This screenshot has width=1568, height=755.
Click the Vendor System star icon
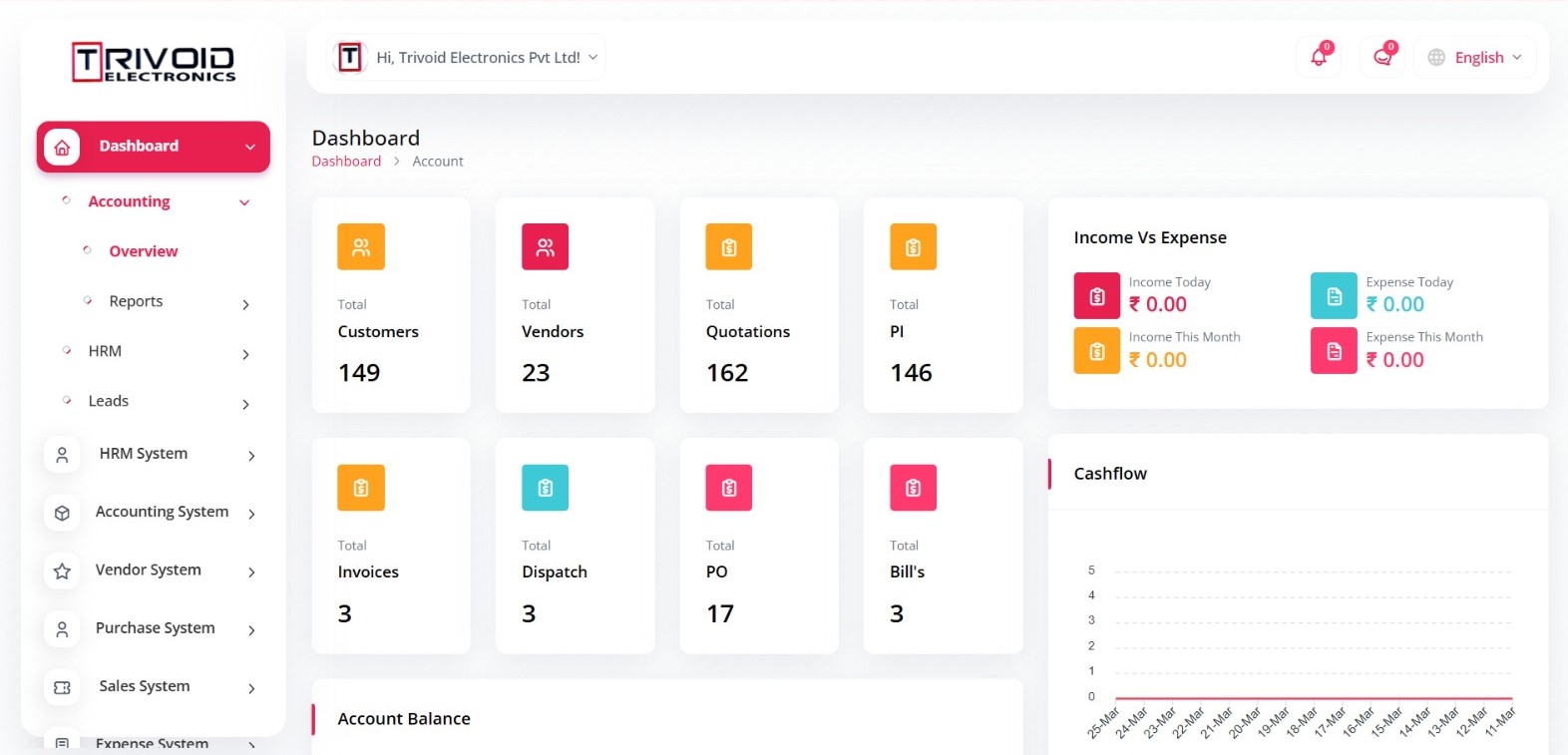pos(61,571)
